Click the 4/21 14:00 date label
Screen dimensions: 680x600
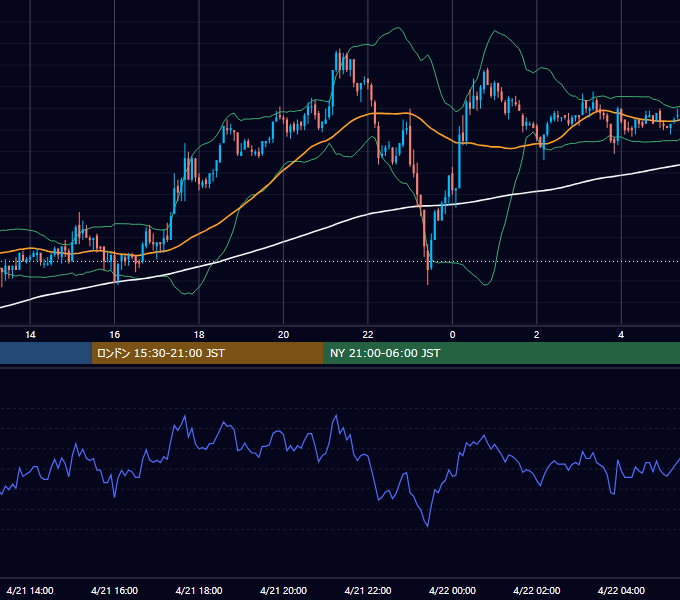30,591
